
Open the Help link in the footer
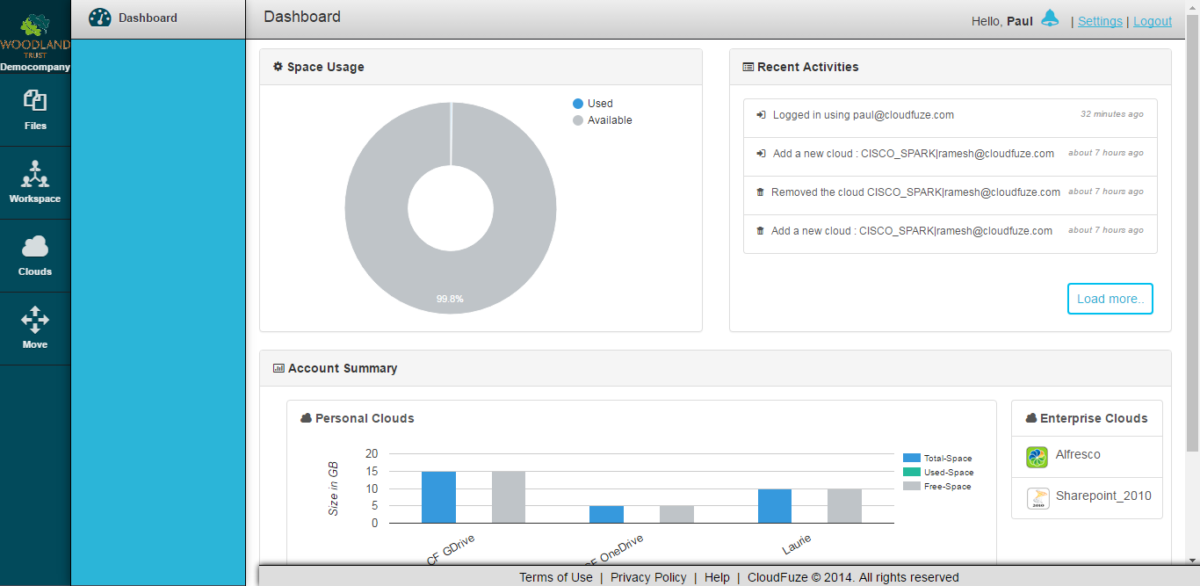(x=717, y=577)
